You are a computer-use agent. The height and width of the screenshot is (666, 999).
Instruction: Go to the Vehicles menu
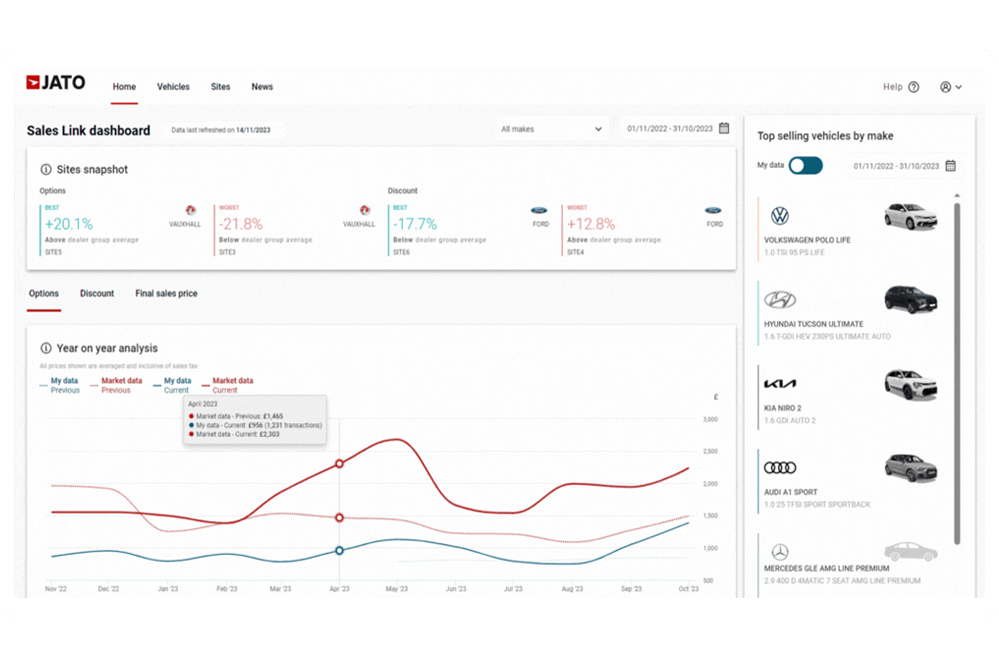point(173,87)
